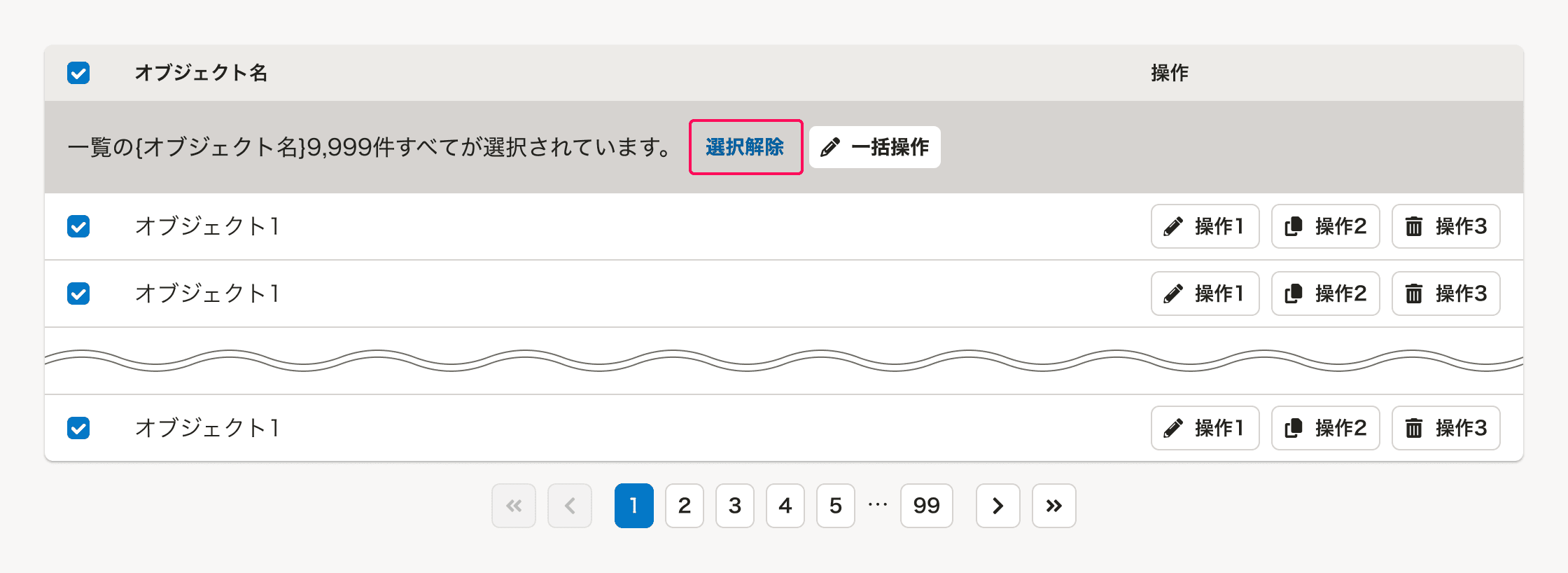Uncheck the first オブジェクト1 row checkbox
The height and width of the screenshot is (573, 1568).
click(78, 226)
